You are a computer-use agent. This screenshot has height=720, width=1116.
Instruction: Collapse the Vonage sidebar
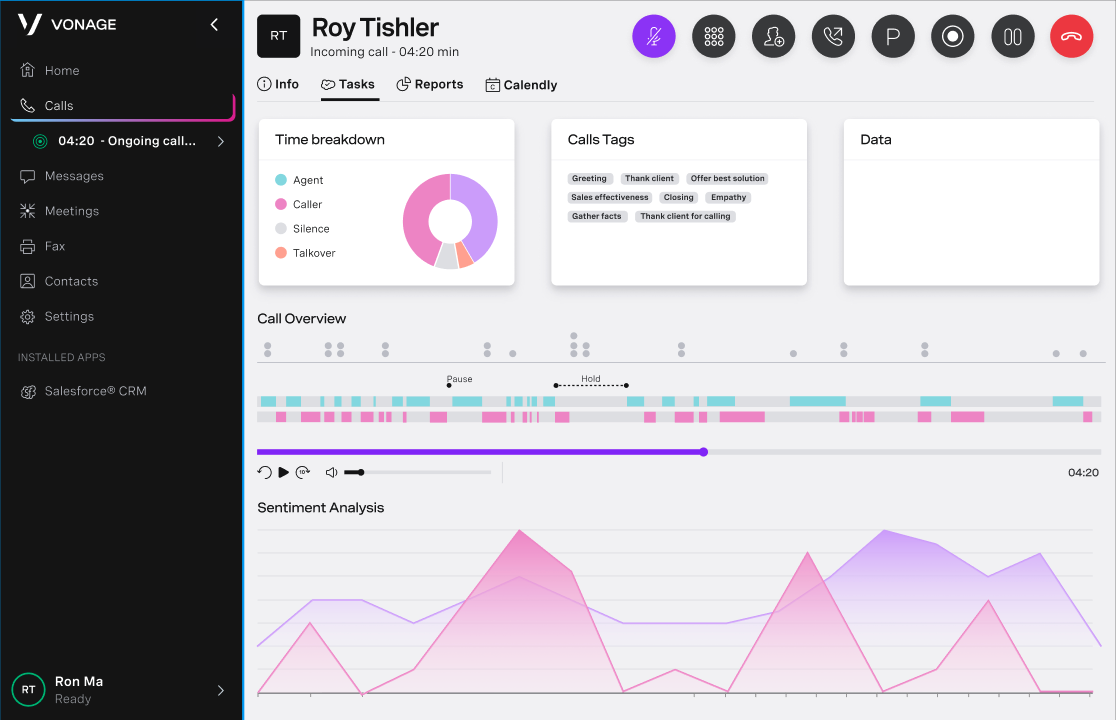click(214, 25)
